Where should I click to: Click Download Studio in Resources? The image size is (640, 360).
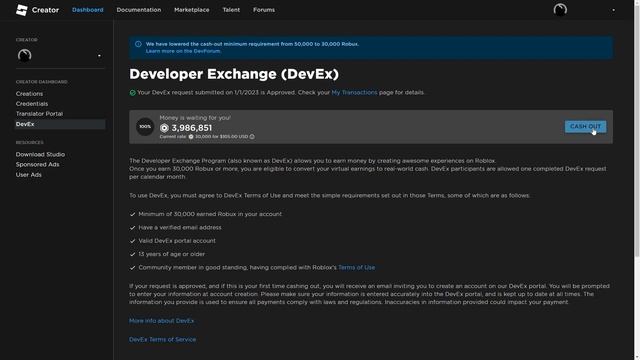pyautogui.click(x=40, y=154)
